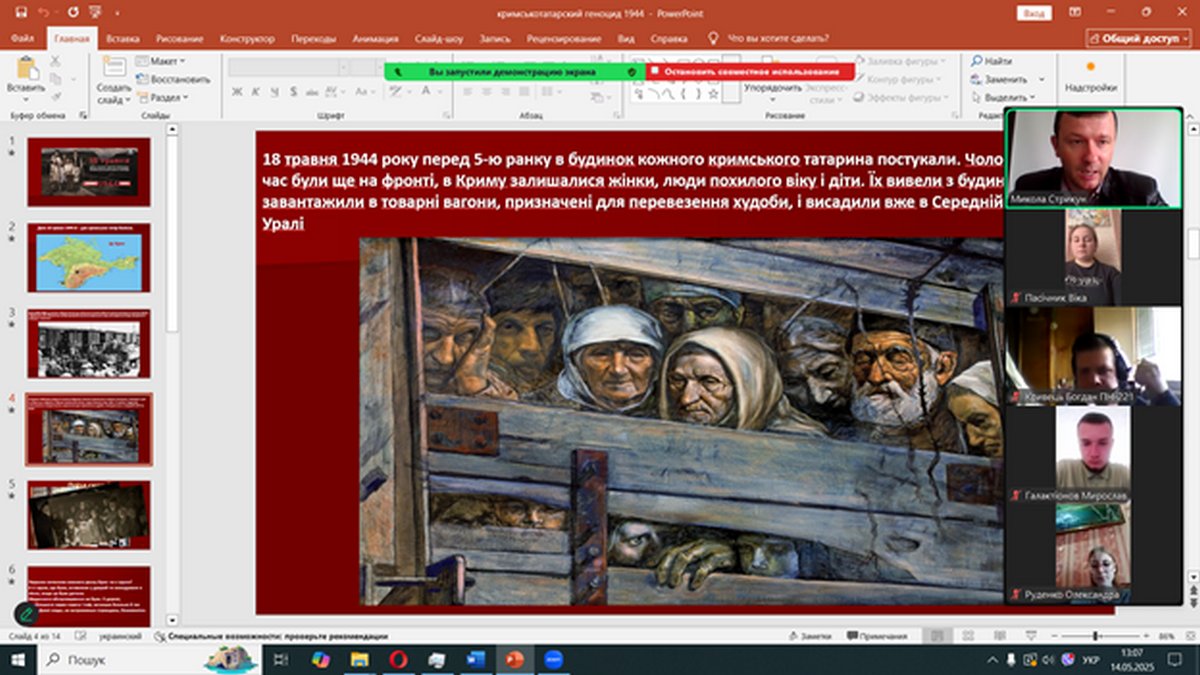Stop sharing via Остановить совместное использование
Viewport: 1200px width, 675px height.
pyautogui.click(x=751, y=72)
